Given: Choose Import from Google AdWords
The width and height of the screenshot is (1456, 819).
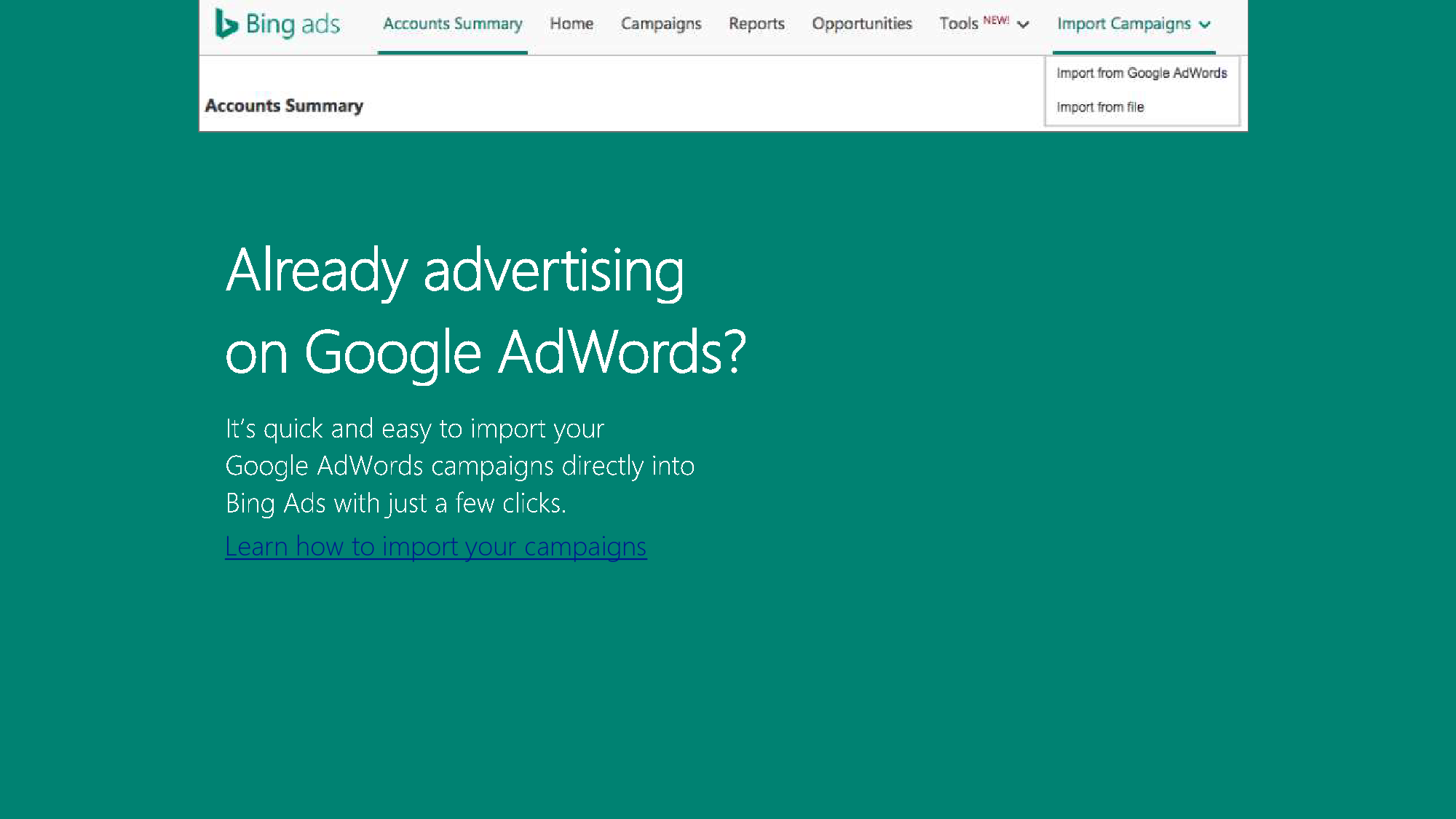Looking at the screenshot, I should click(x=1142, y=73).
